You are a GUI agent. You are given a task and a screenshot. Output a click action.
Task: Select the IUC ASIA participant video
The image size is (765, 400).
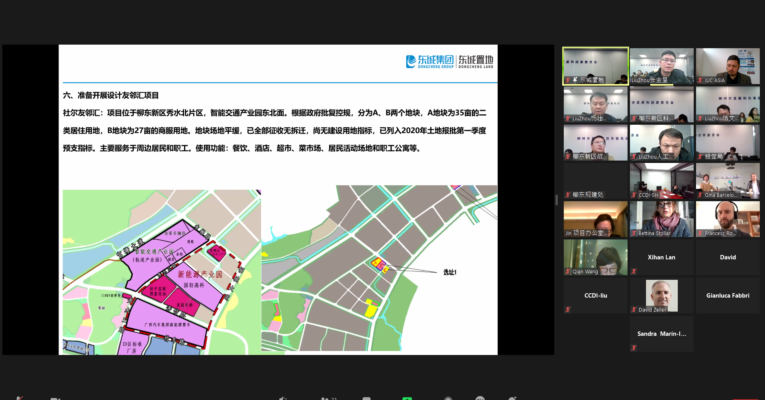click(x=727, y=66)
